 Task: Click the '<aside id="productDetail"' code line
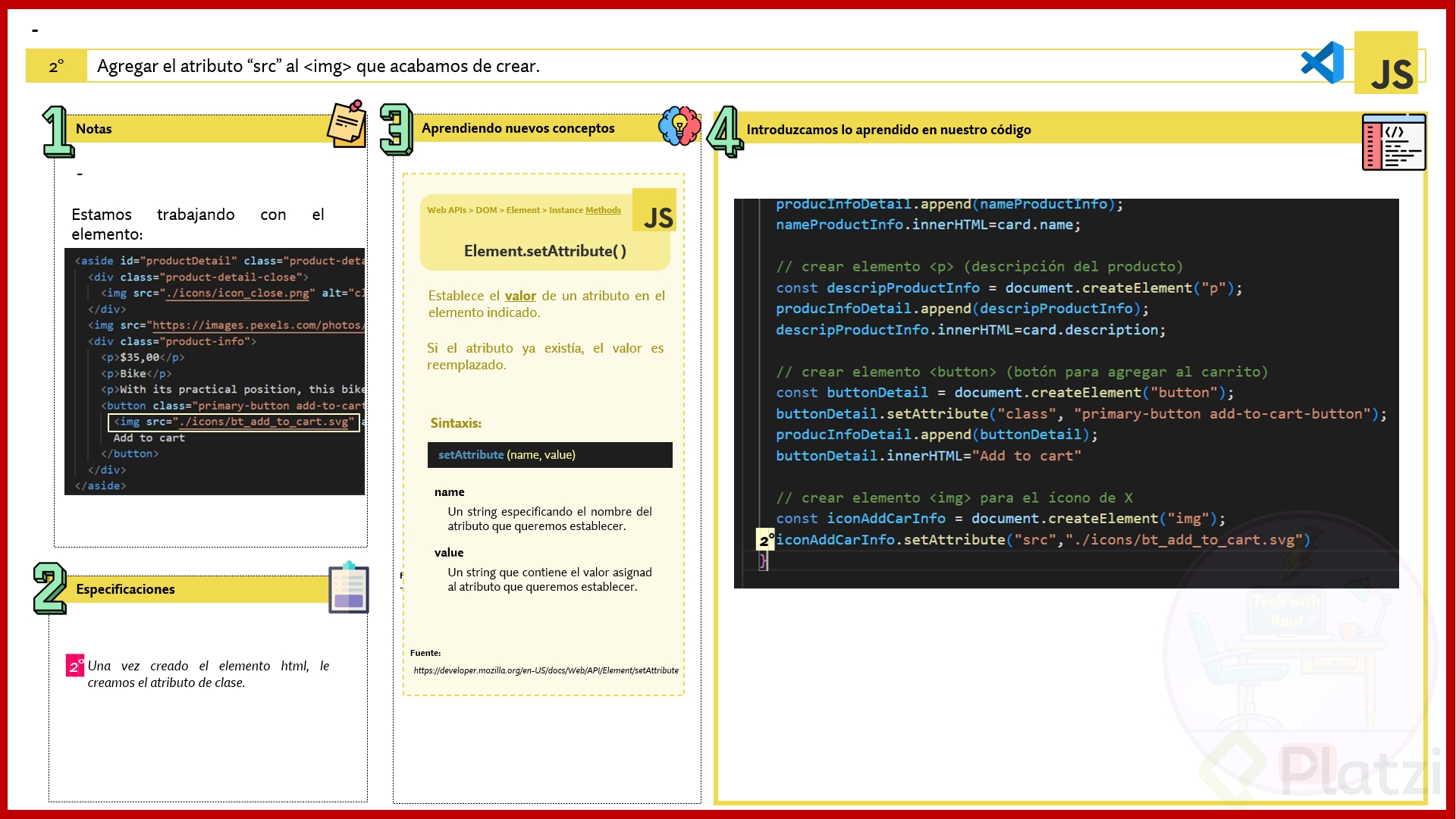coord(219,261)
